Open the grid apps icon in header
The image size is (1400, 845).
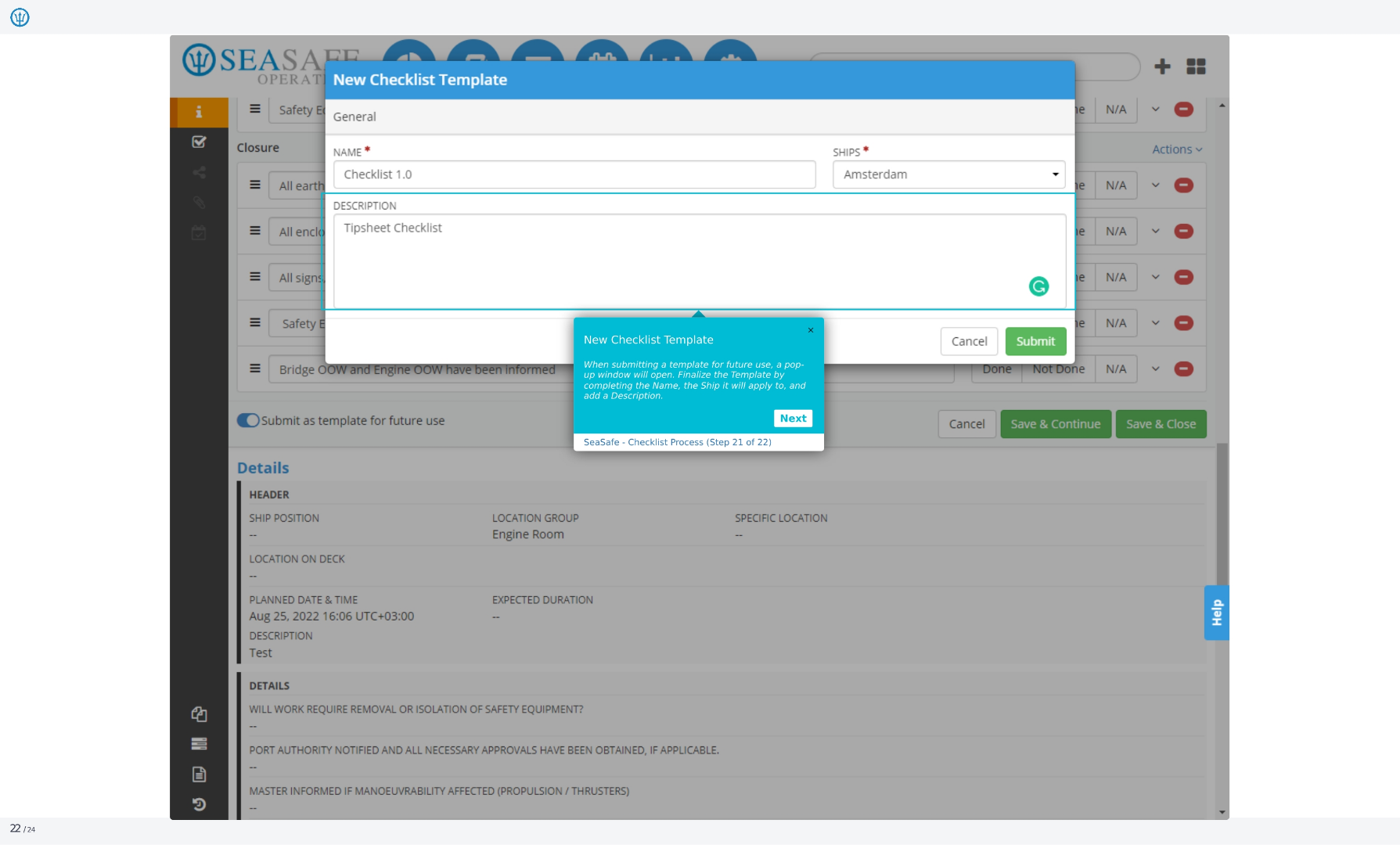point(1196,67)
